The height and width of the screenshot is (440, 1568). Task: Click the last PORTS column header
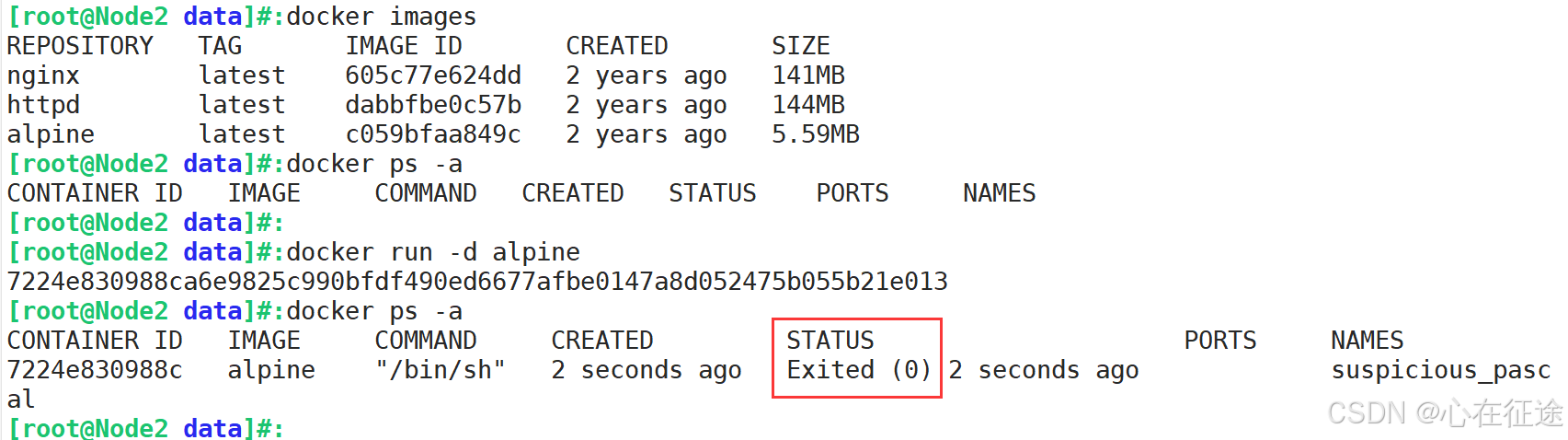(x=1220, y=341)
